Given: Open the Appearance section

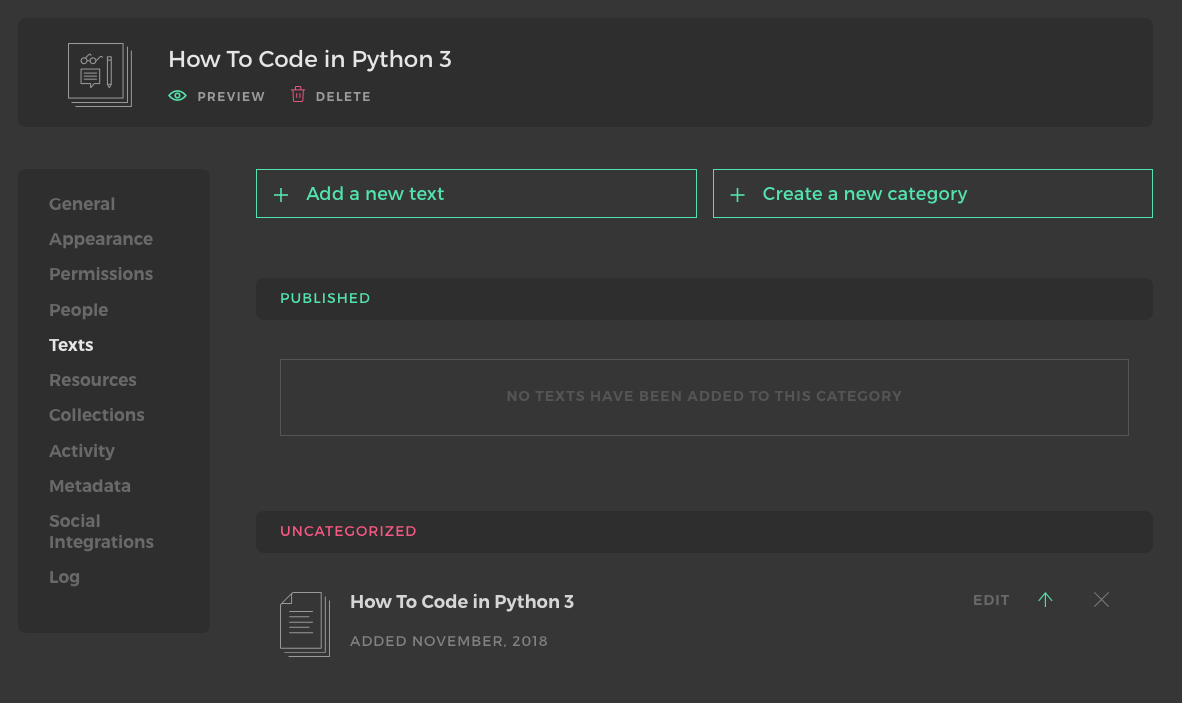Looking at the screenshot, I should [x=101, y=240].
